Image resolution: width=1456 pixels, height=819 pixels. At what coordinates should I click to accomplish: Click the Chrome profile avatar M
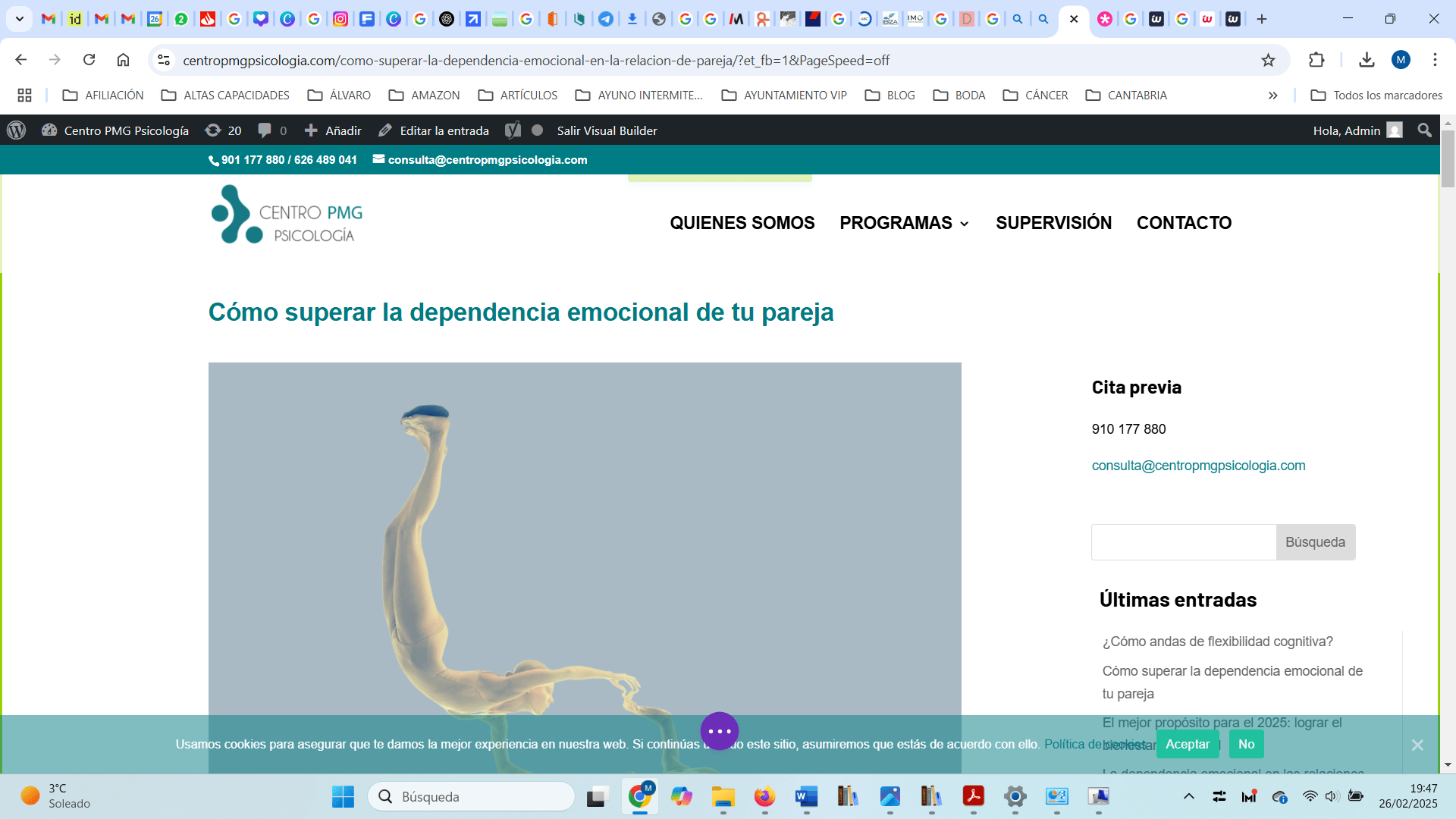[x=1401, y=60]
